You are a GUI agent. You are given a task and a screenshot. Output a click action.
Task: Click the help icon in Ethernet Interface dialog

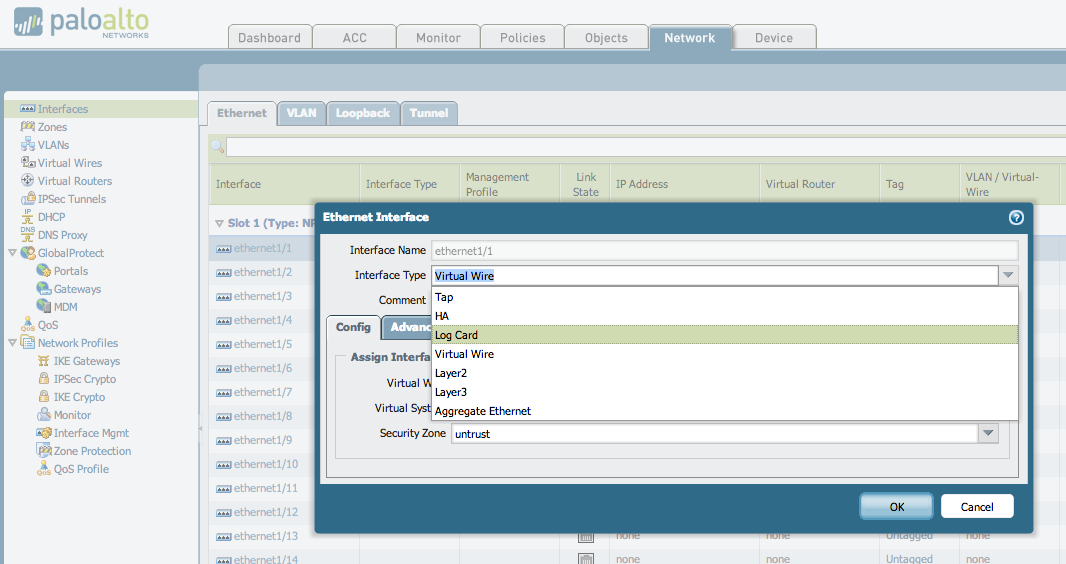(1016, 217)
